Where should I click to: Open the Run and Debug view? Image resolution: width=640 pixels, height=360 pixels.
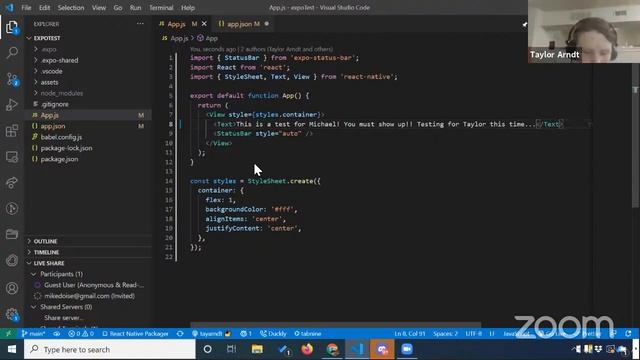pos(12,105)
